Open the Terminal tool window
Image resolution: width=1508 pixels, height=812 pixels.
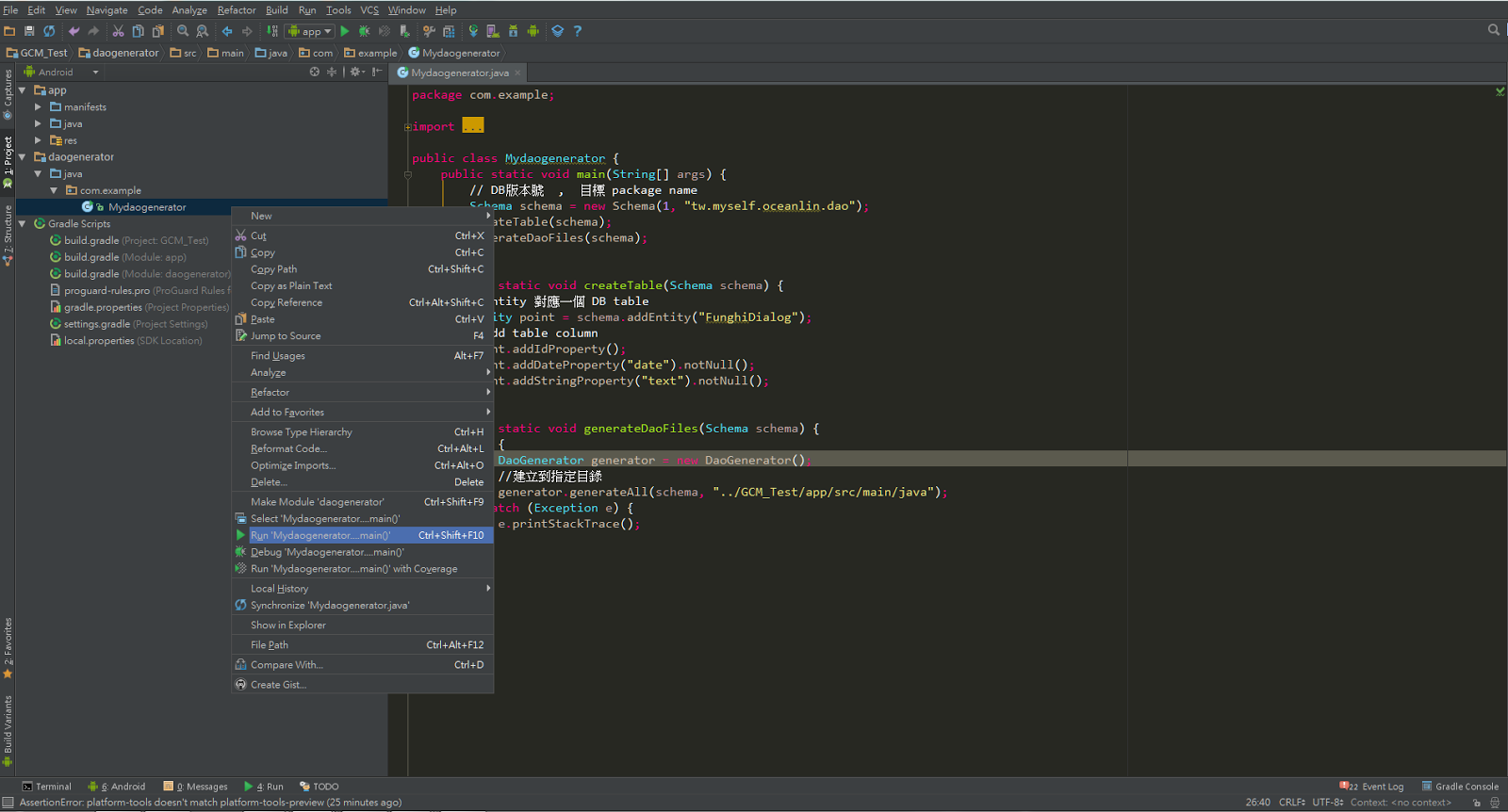47,787
